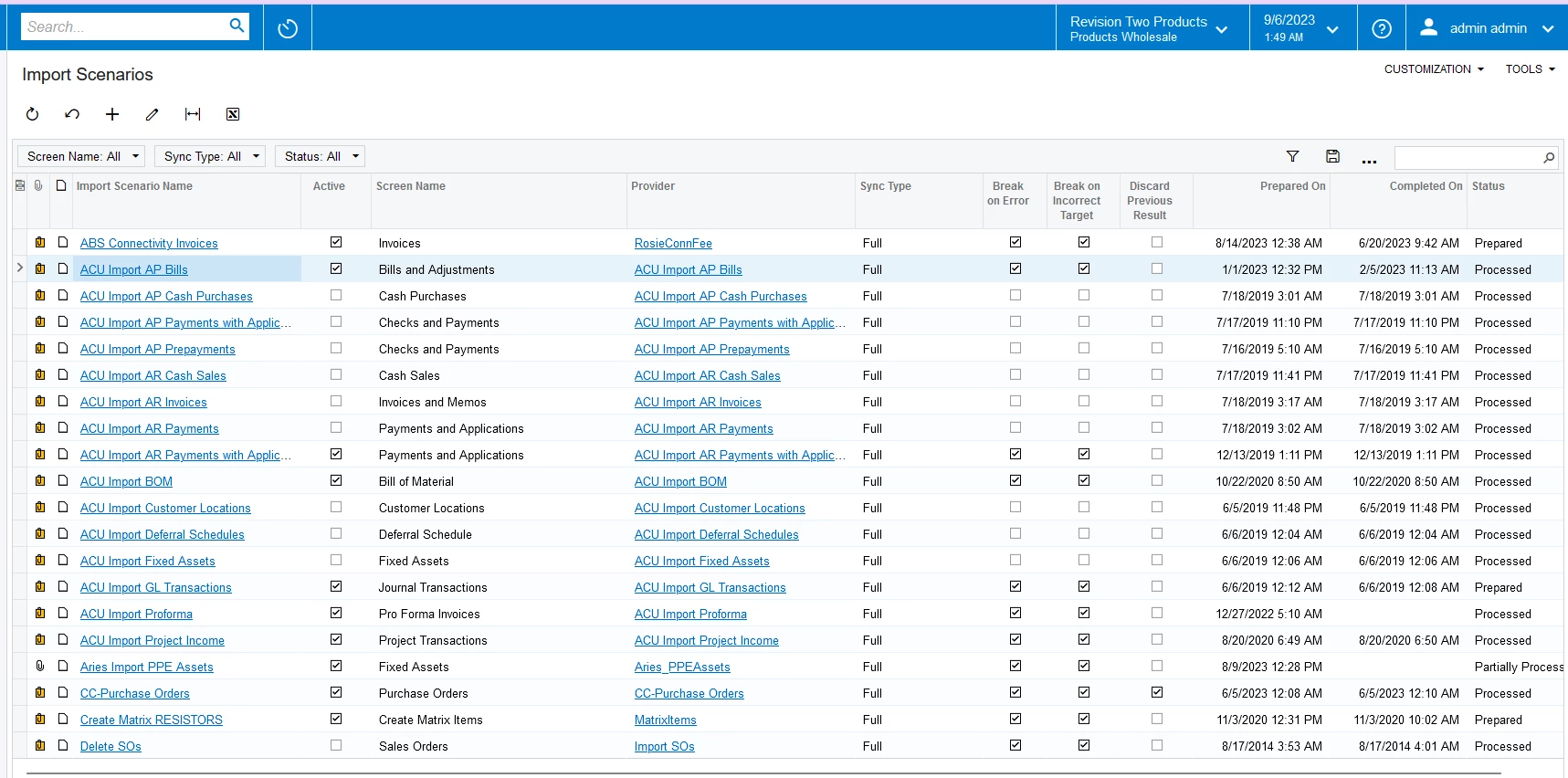The image size is (1568, 778).
Task: Open the RosieConnFee provider link
Action: (x=673, y=243)
